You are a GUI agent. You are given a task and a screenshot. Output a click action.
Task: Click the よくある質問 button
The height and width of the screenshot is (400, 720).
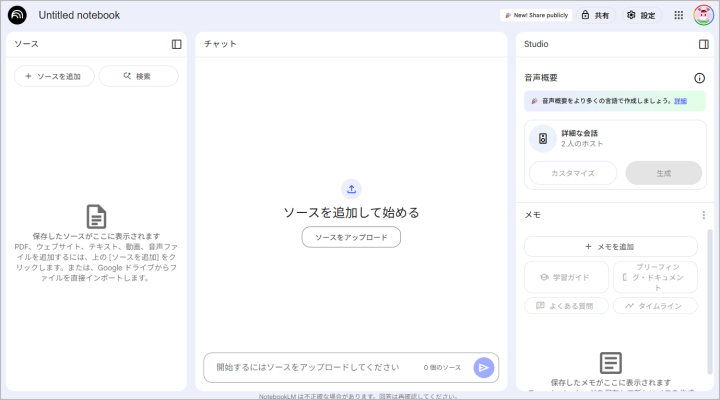[x=566, y=306]
